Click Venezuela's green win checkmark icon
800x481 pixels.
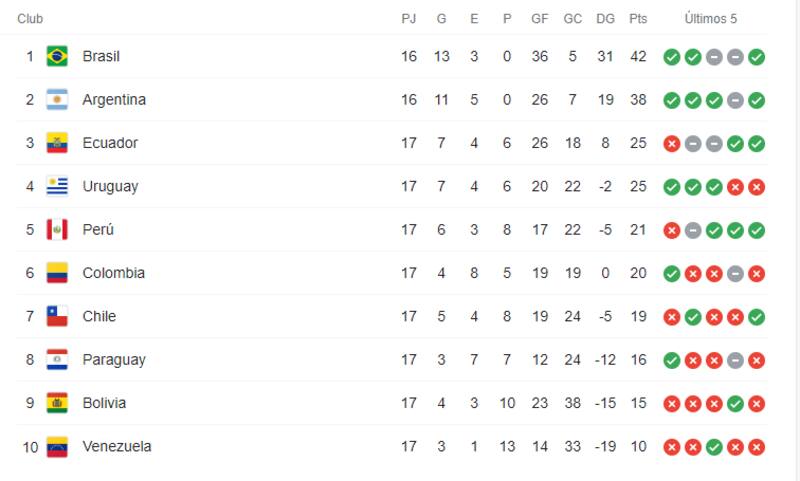[714, 447]
